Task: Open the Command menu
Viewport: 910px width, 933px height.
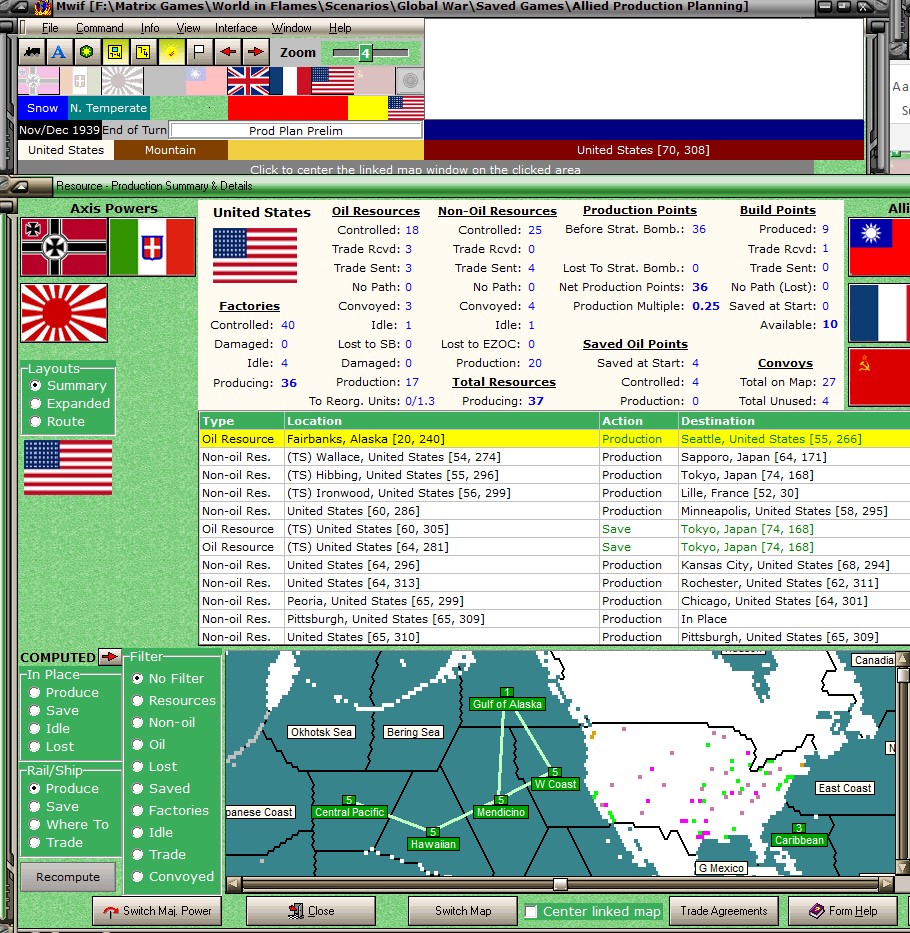Action: 99,28
